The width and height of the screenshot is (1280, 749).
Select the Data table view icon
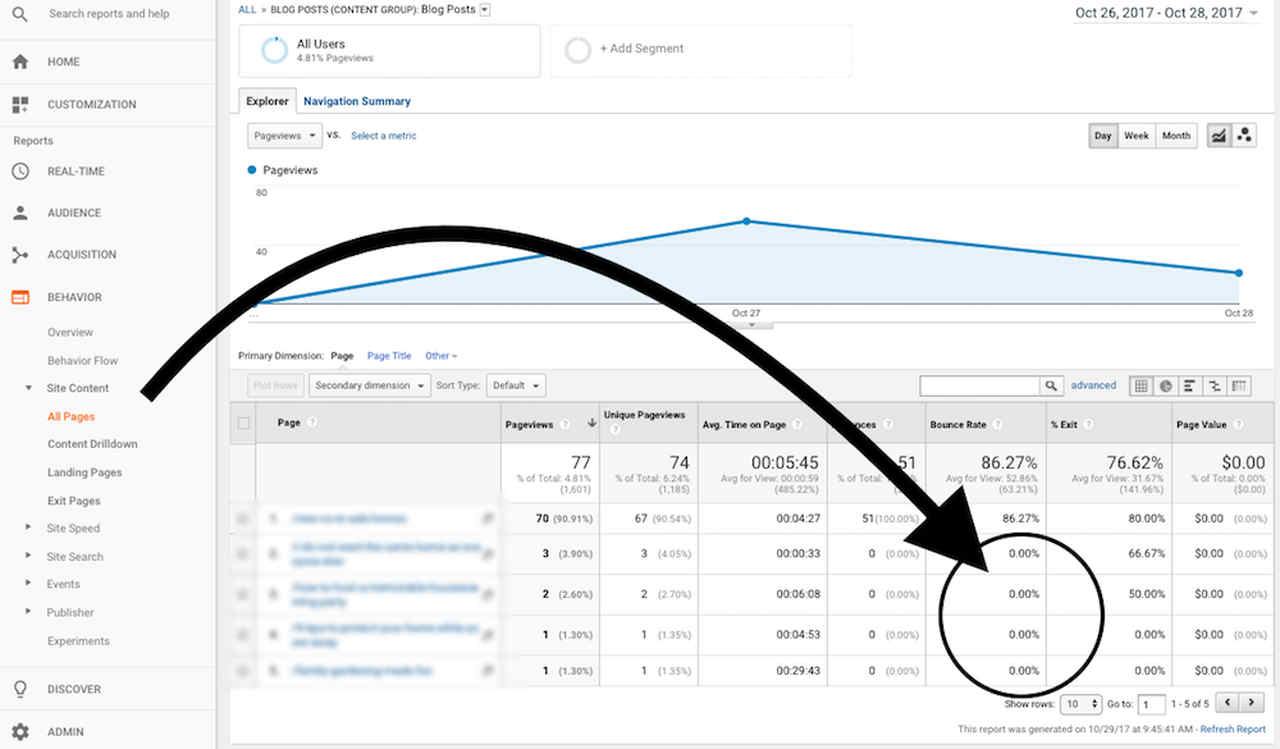pyautogui.click(x=1140, y=385)
